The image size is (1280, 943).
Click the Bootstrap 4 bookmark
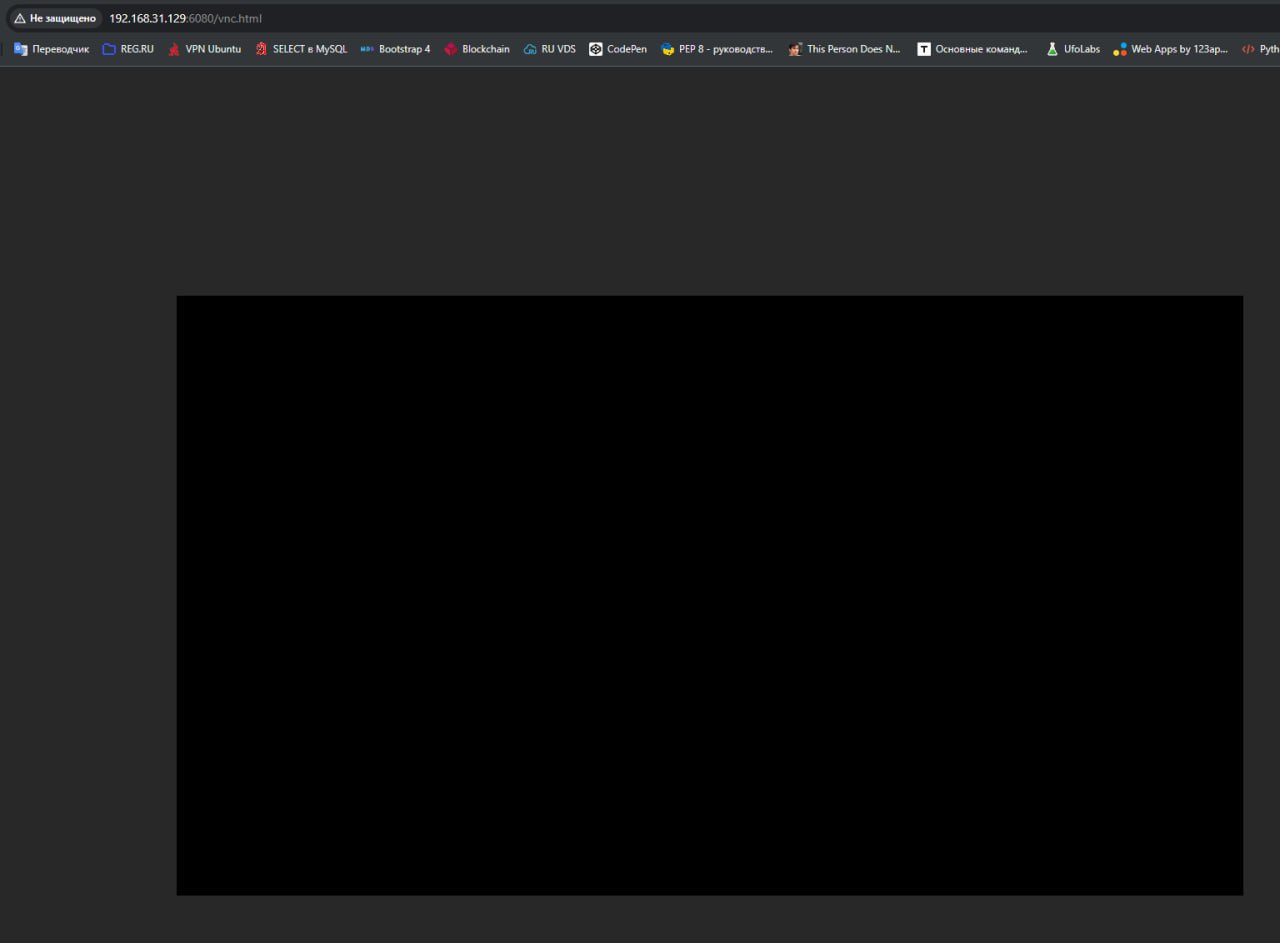tap(395, 49)
